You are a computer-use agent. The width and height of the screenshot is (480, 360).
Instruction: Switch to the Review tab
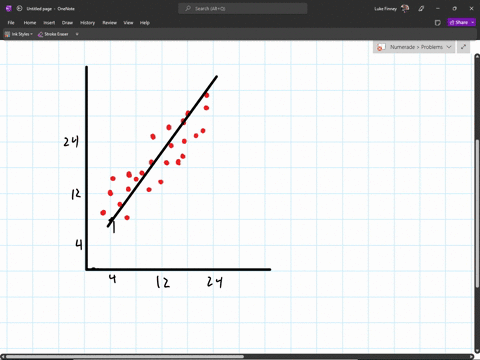click(x=109, y=23)
